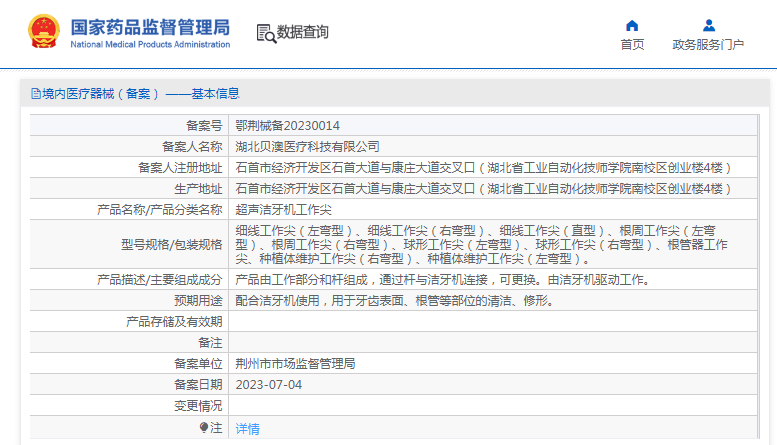Click the 产品描述/主要组成成分 label

[x=160, y=280]
